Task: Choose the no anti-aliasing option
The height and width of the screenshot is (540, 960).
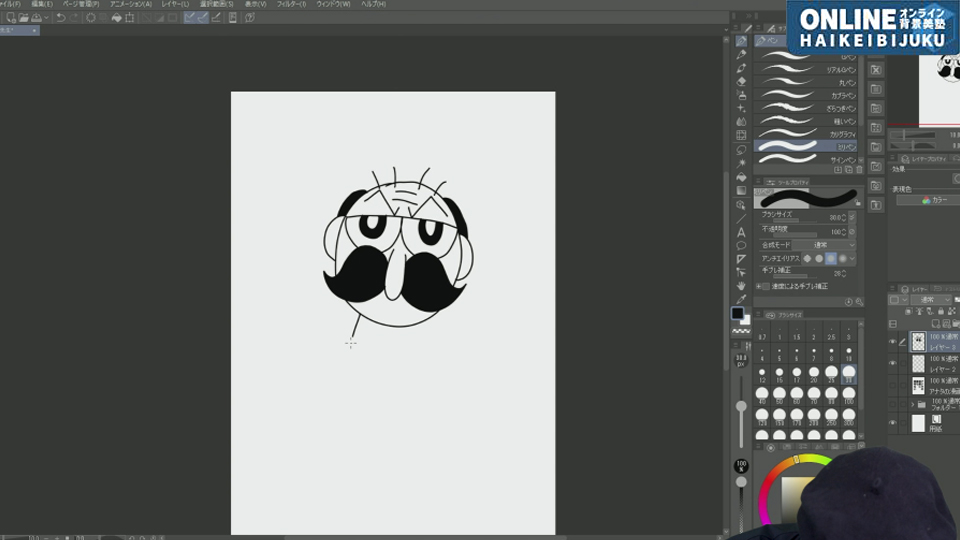Action: (808, 258)
